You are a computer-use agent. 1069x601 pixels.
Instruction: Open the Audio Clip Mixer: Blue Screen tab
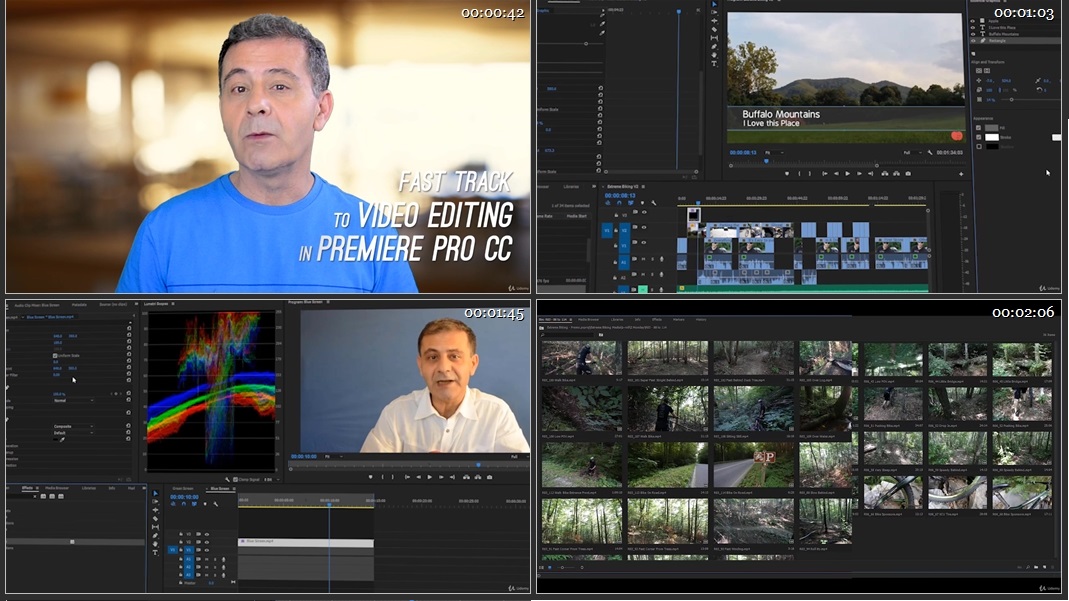click(37, 305)
